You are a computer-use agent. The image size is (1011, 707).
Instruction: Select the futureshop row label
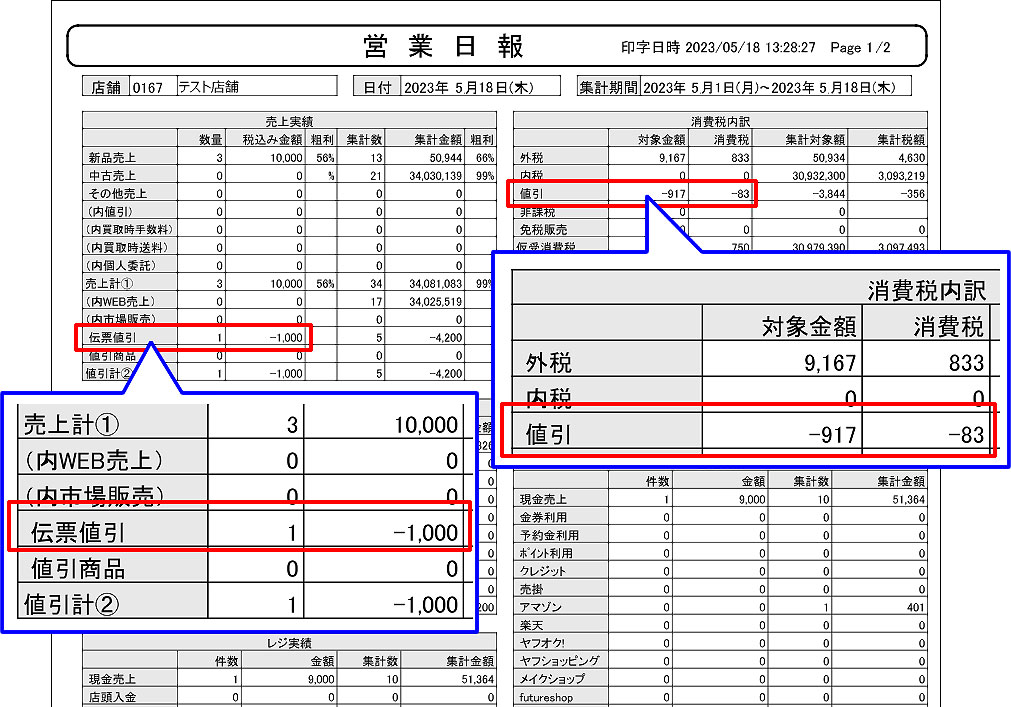coord(546,697)
